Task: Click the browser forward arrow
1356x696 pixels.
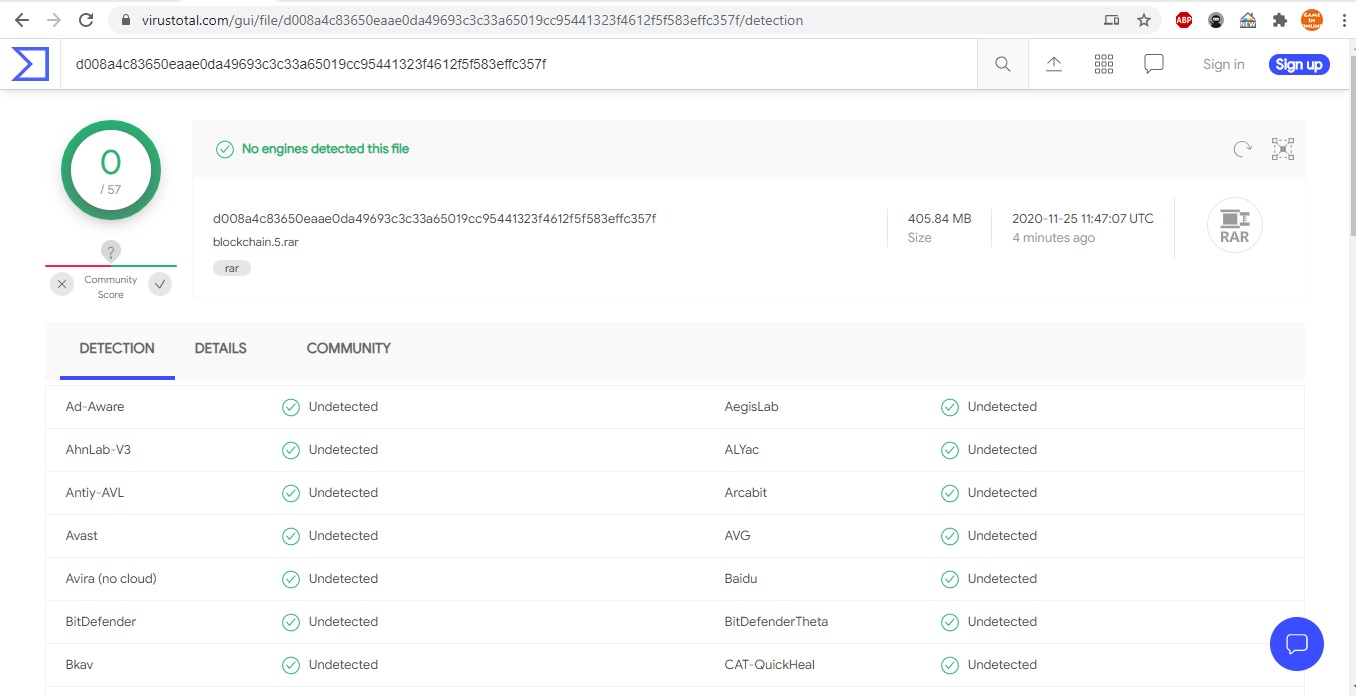Action: point(54,20)
